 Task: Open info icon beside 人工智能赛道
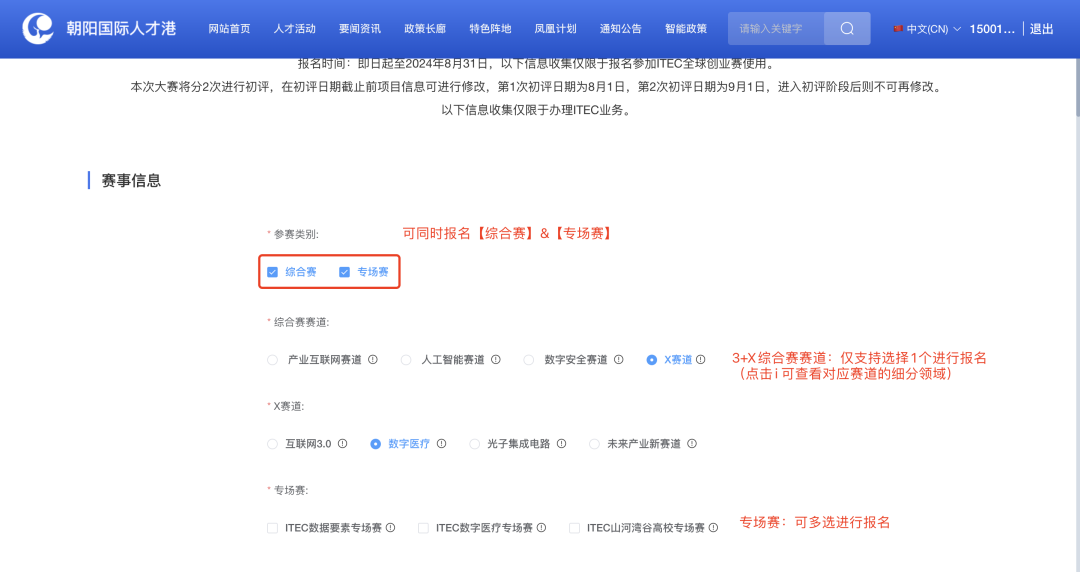pos(496,360)
